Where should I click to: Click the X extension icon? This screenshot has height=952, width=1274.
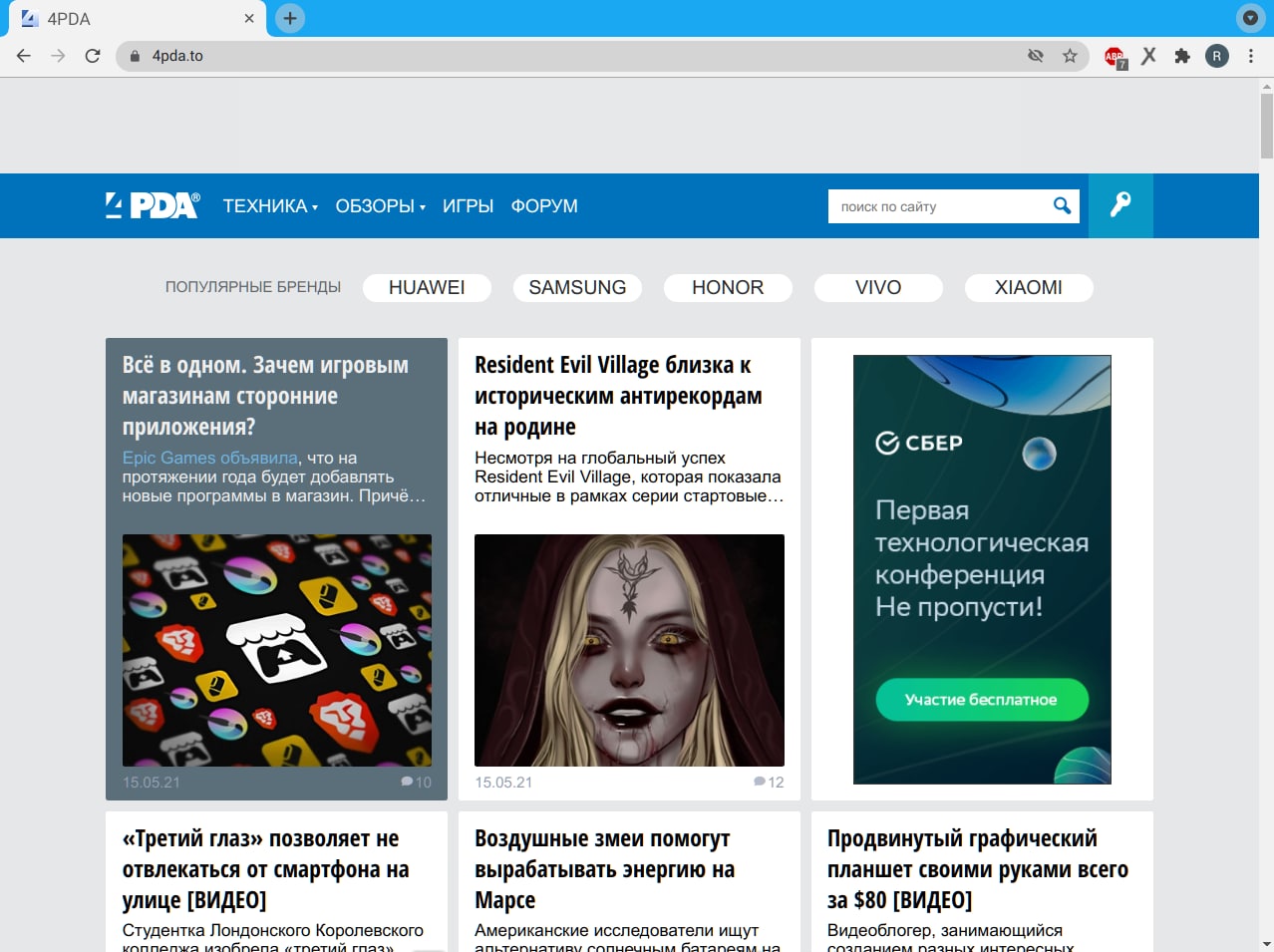[x=1148, y=56]
